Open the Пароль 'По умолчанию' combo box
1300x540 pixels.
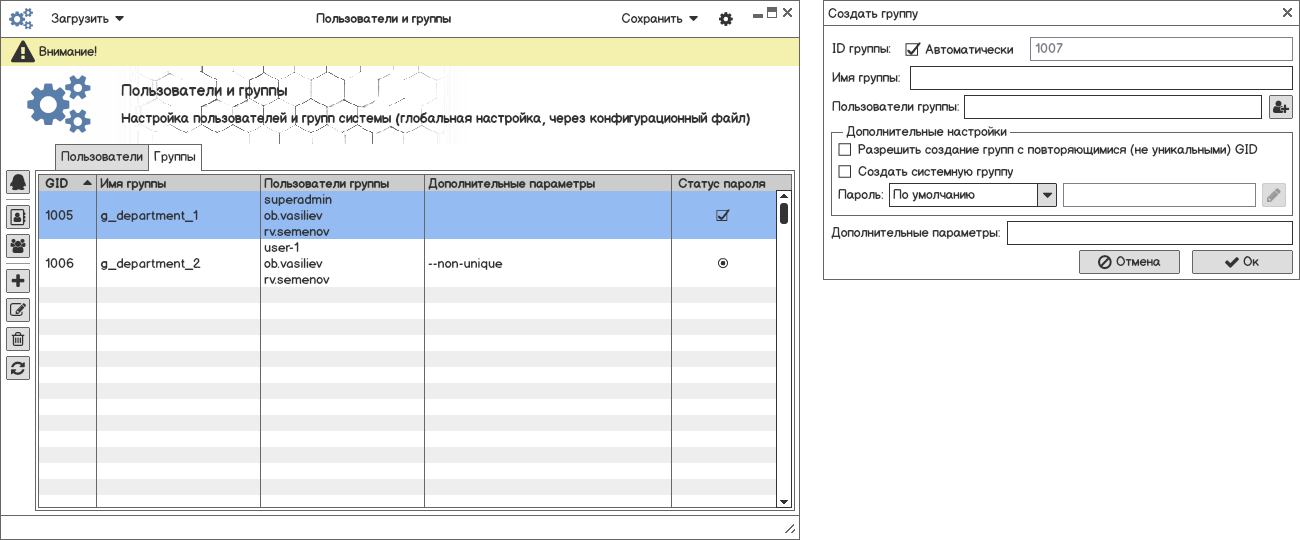click(972, 195)
